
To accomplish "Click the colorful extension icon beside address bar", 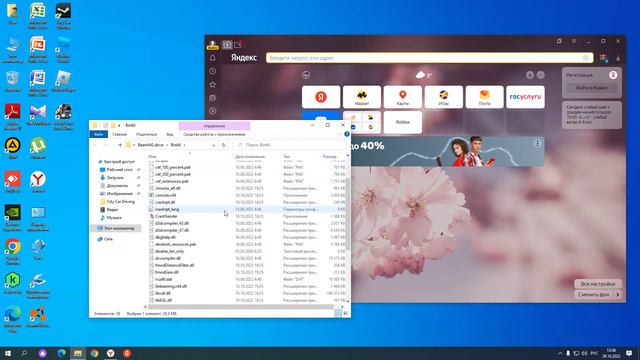I will 604,58.
